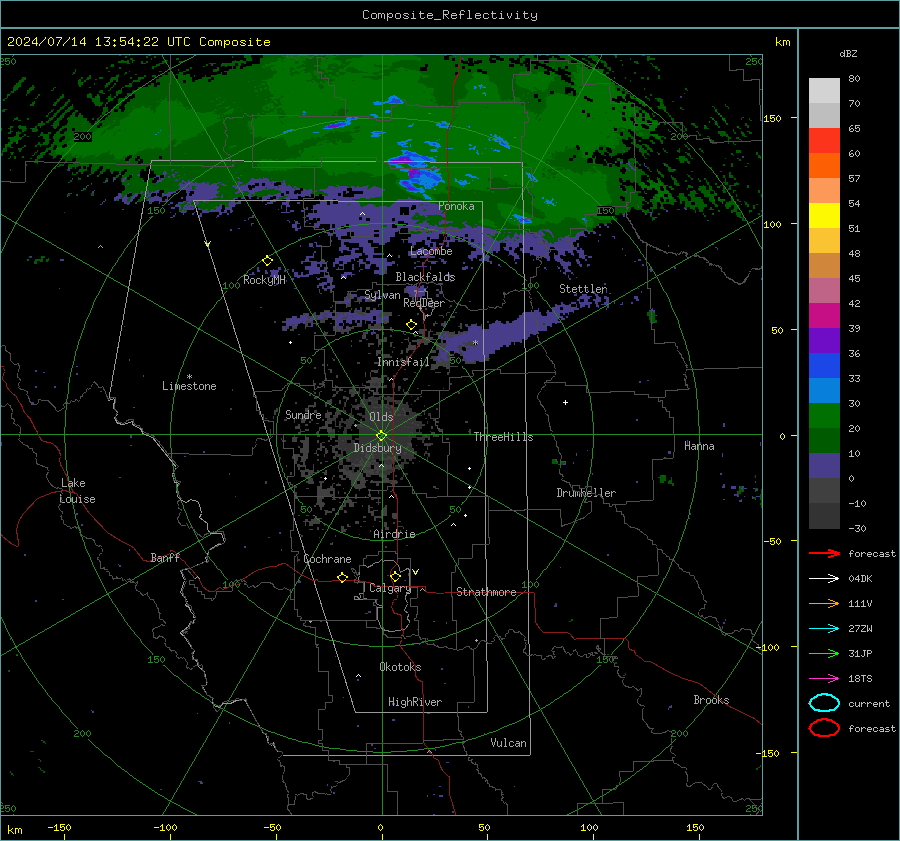Viewport: 900px width, 841px height.
Task: Click the cyan current ellipse legend icon
Action: tap(824, 703)
